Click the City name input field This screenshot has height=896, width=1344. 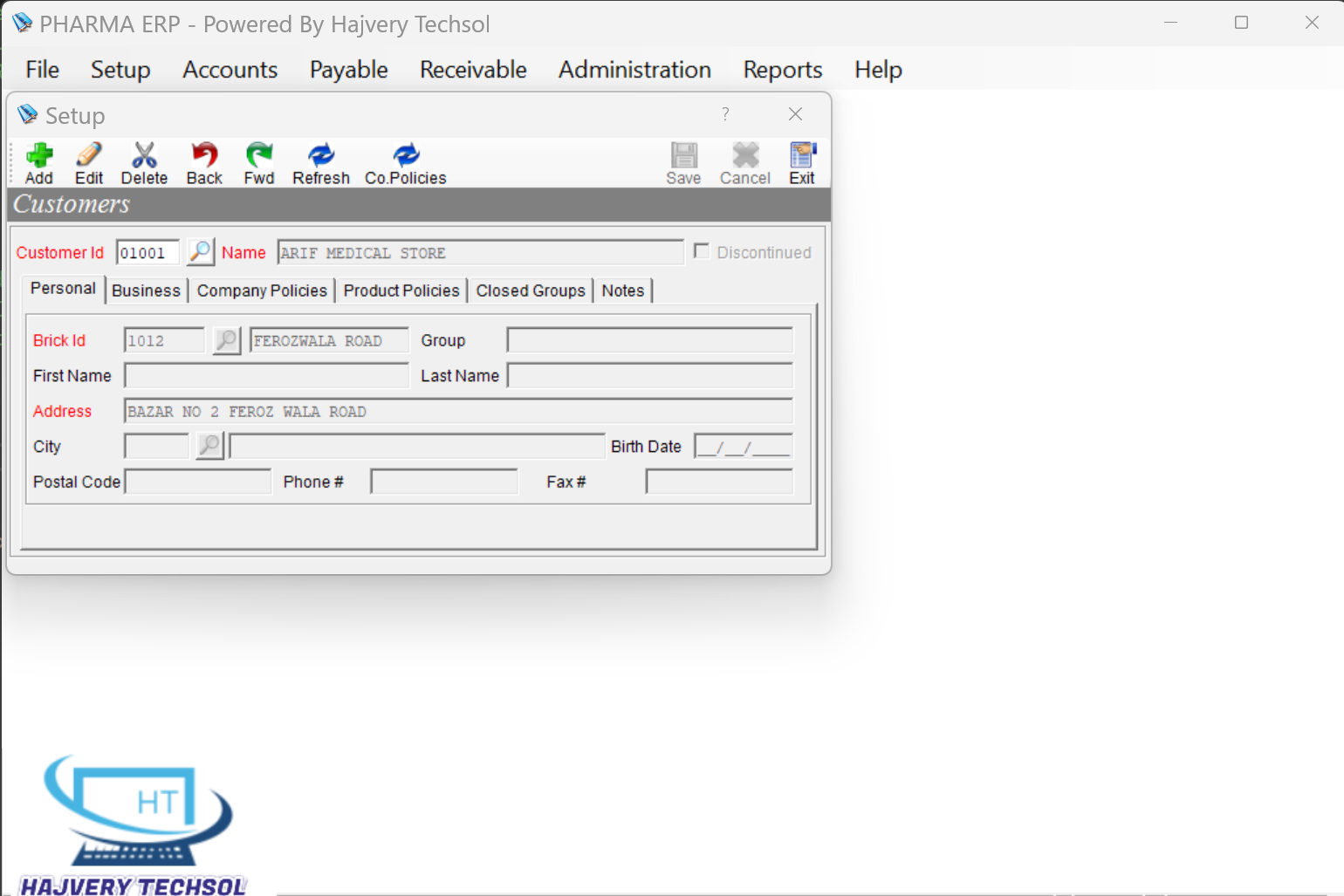coord(416,446)
